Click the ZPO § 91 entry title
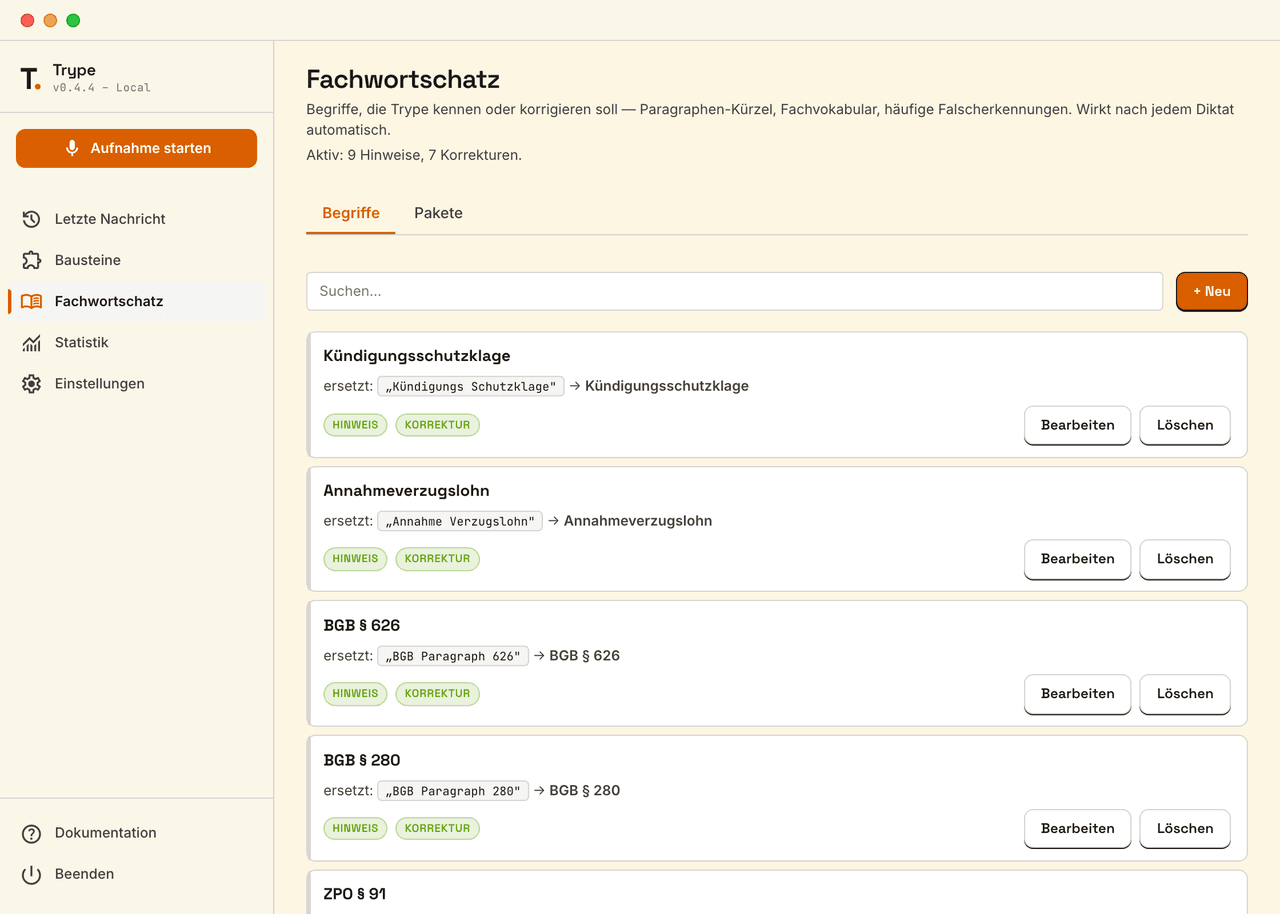 pos(355,894)
